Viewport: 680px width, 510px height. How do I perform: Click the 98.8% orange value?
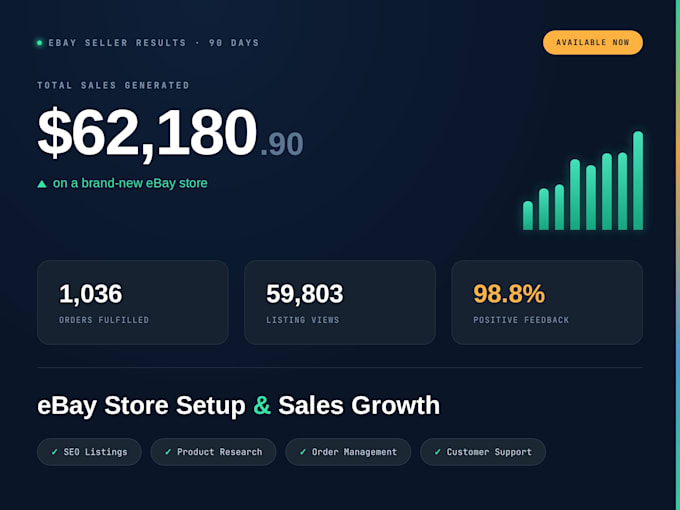point(509,294)
